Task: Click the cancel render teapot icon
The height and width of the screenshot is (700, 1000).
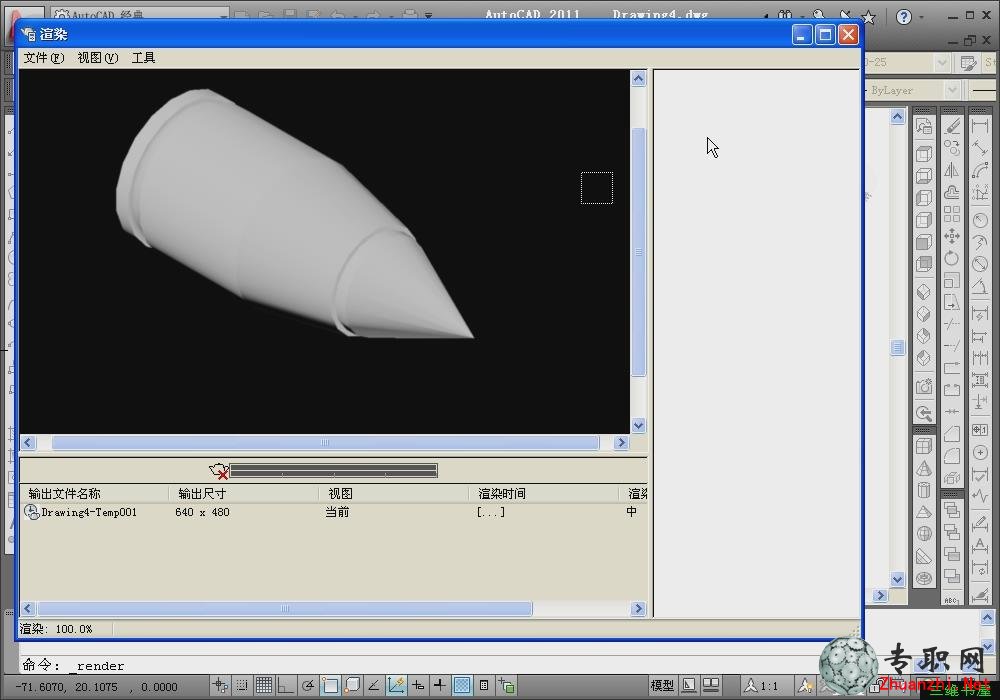Action: pos(219,471)
